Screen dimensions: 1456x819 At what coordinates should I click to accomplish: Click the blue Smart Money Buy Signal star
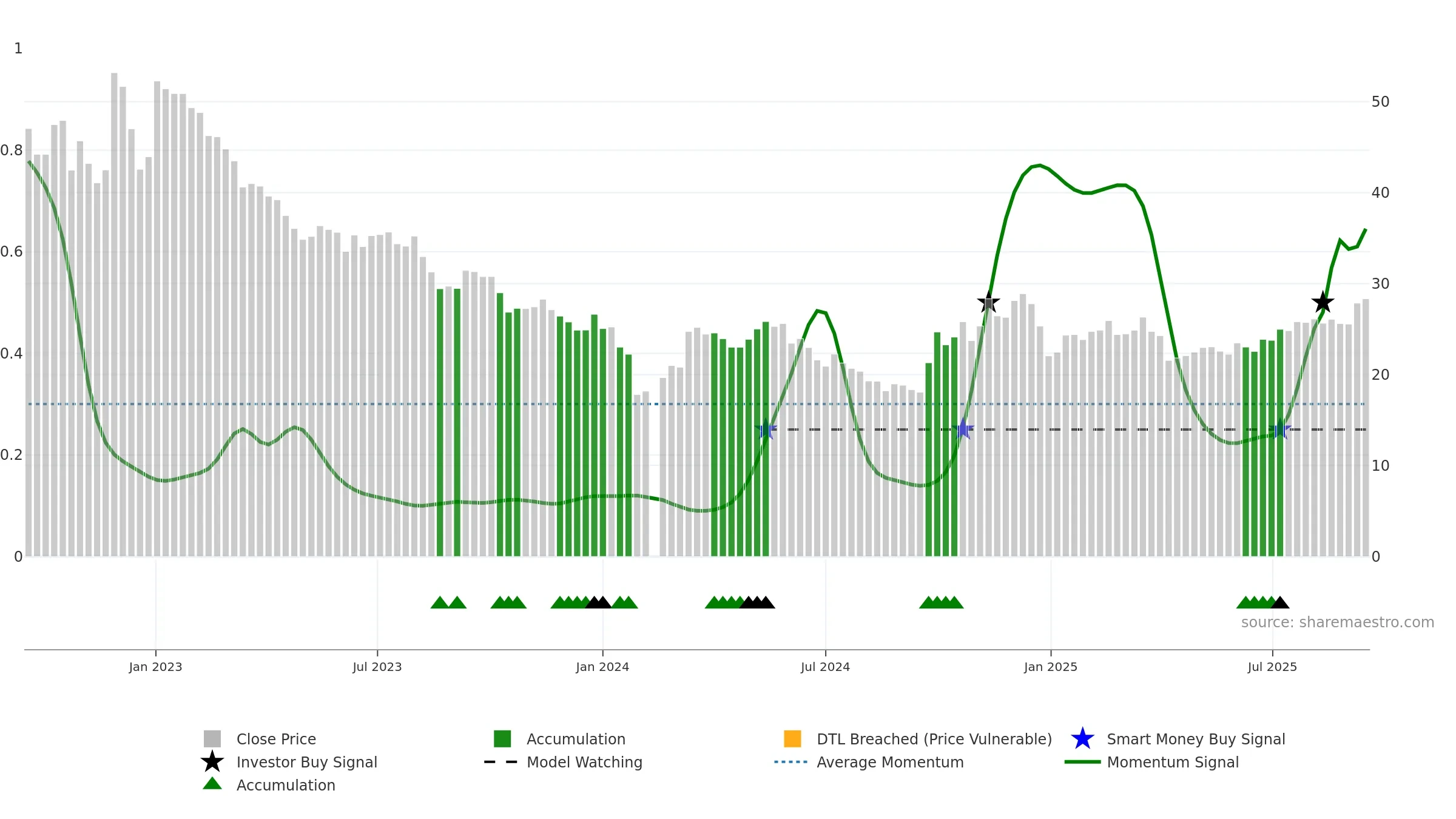pyautogui.click(x=1082, y=739)
